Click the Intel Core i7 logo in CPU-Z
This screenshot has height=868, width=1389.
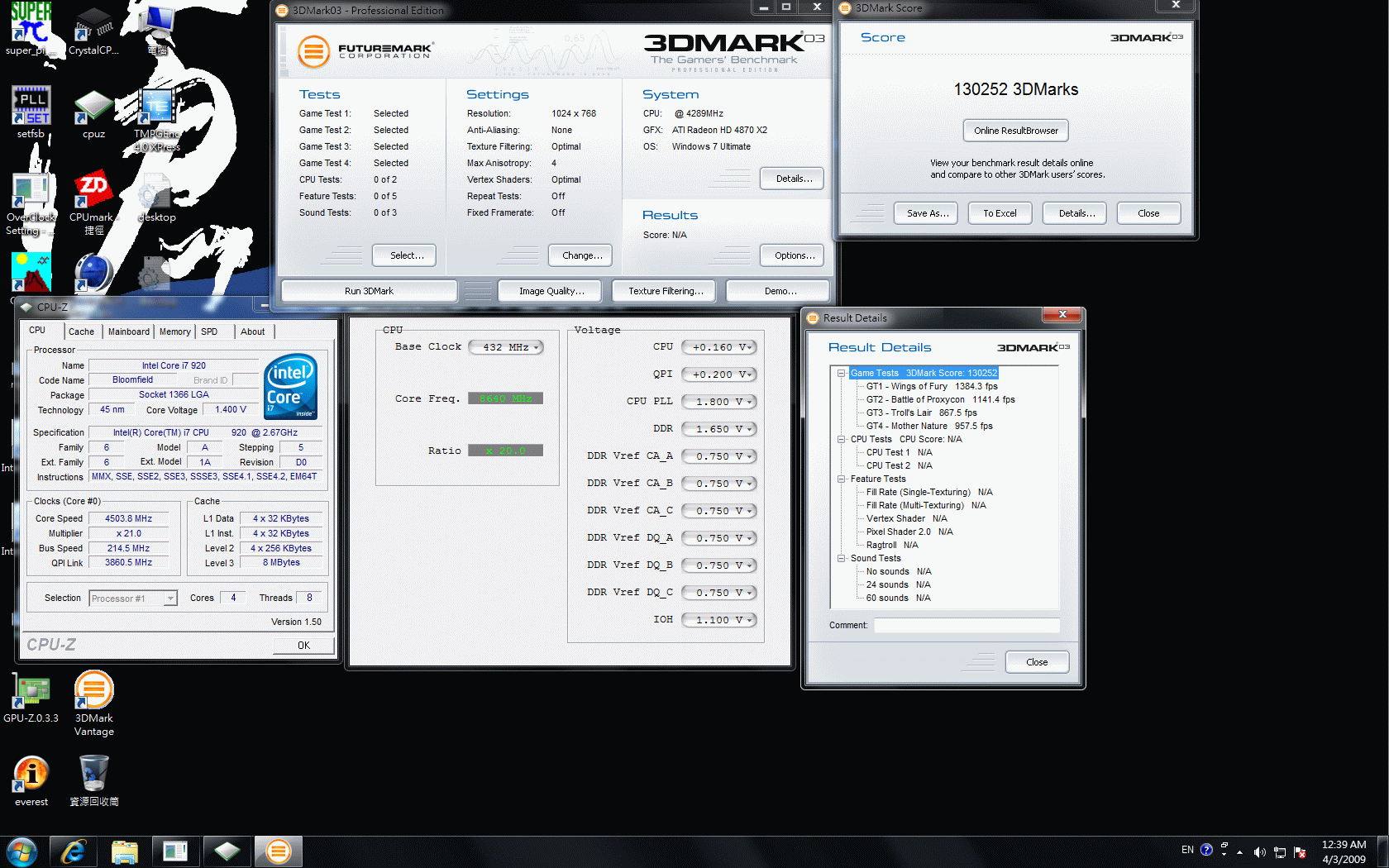(290, 386)
